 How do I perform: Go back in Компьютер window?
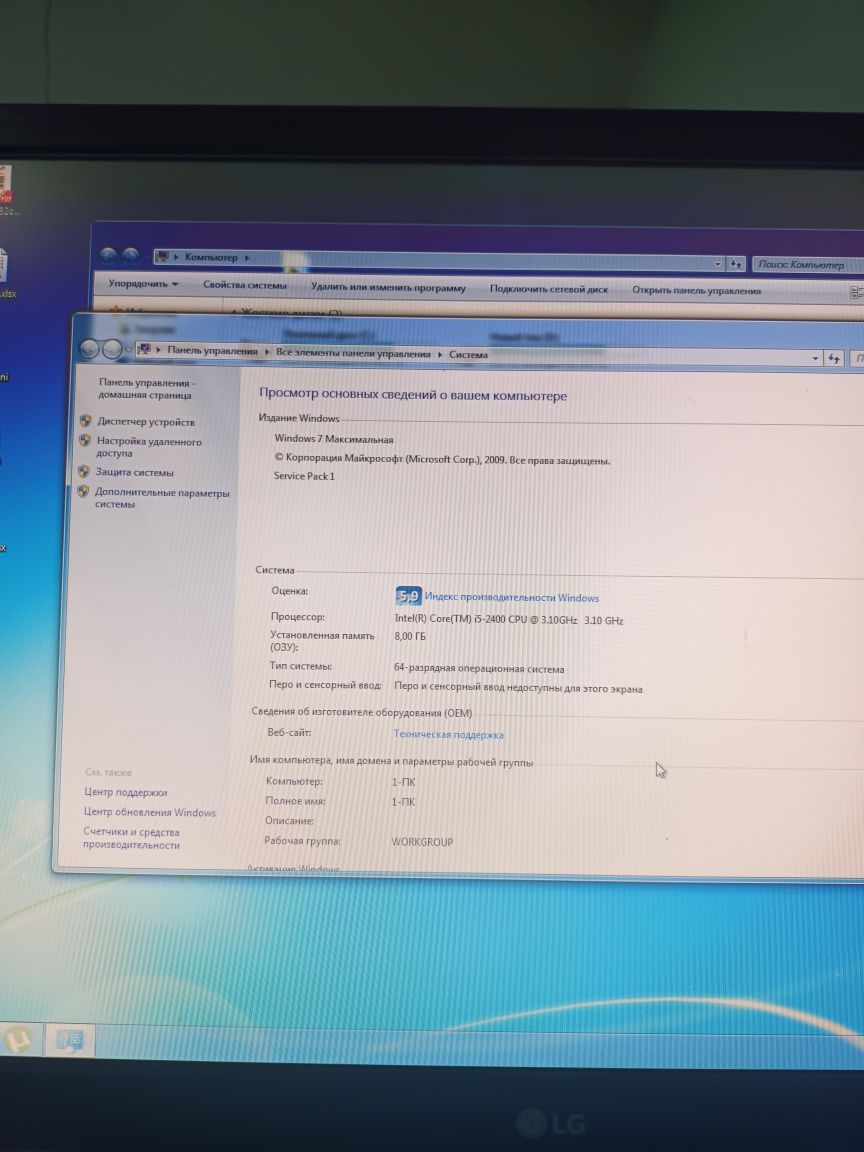coord(109,255)
